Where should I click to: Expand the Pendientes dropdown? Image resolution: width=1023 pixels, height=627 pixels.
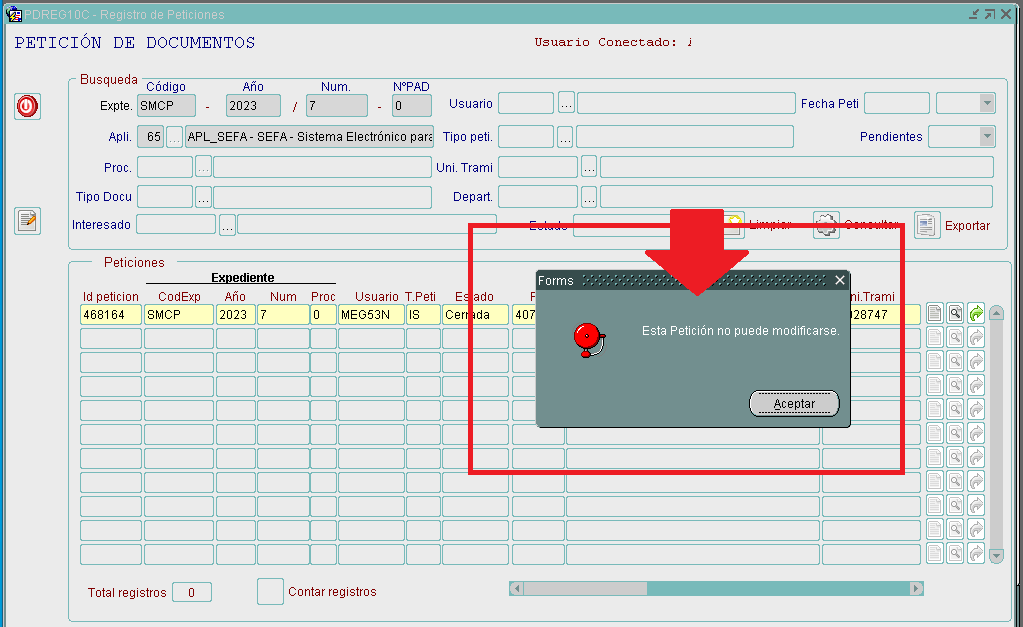(987, 137)
